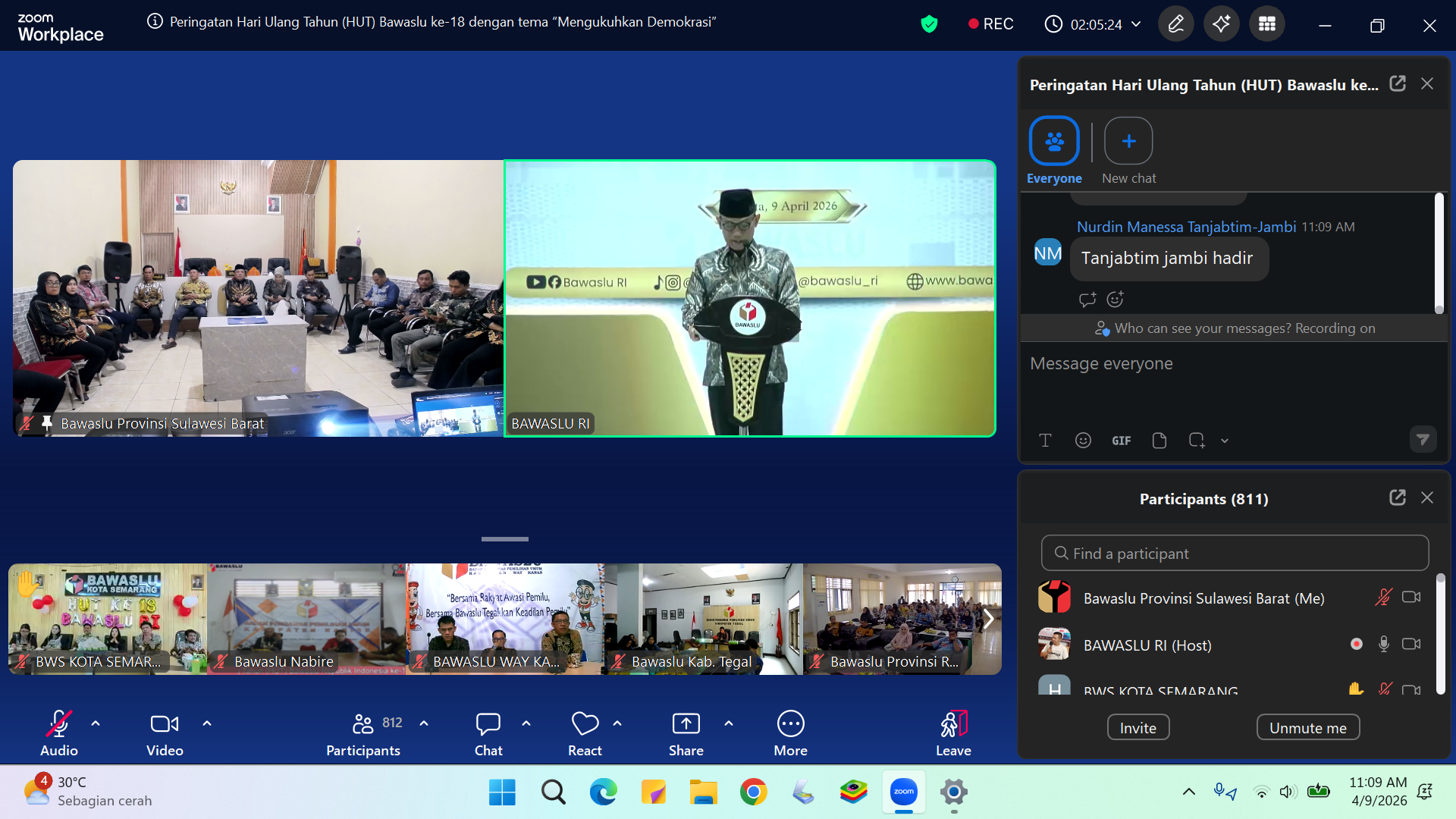Expand audio options arrow next to Audio

pyautogui.click(x=96, y=723)
